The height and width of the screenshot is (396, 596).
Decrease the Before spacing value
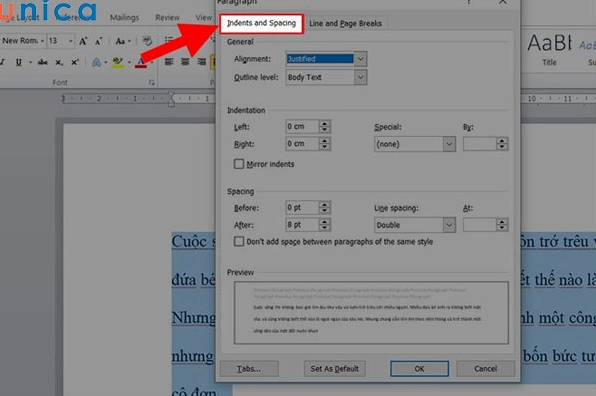point(325,211)
